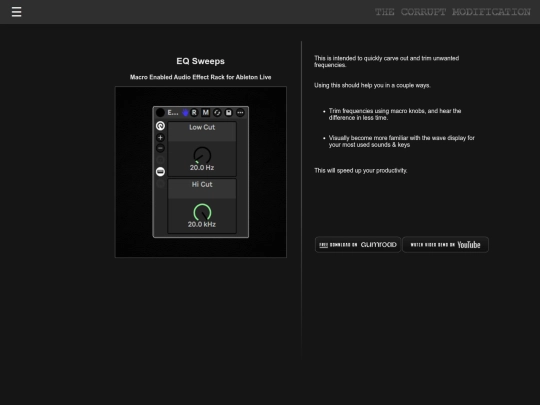The width and height of the screenshot is (540, 405).
Task: Click the Free Download on Gumroad button
Action: [358, 245]
